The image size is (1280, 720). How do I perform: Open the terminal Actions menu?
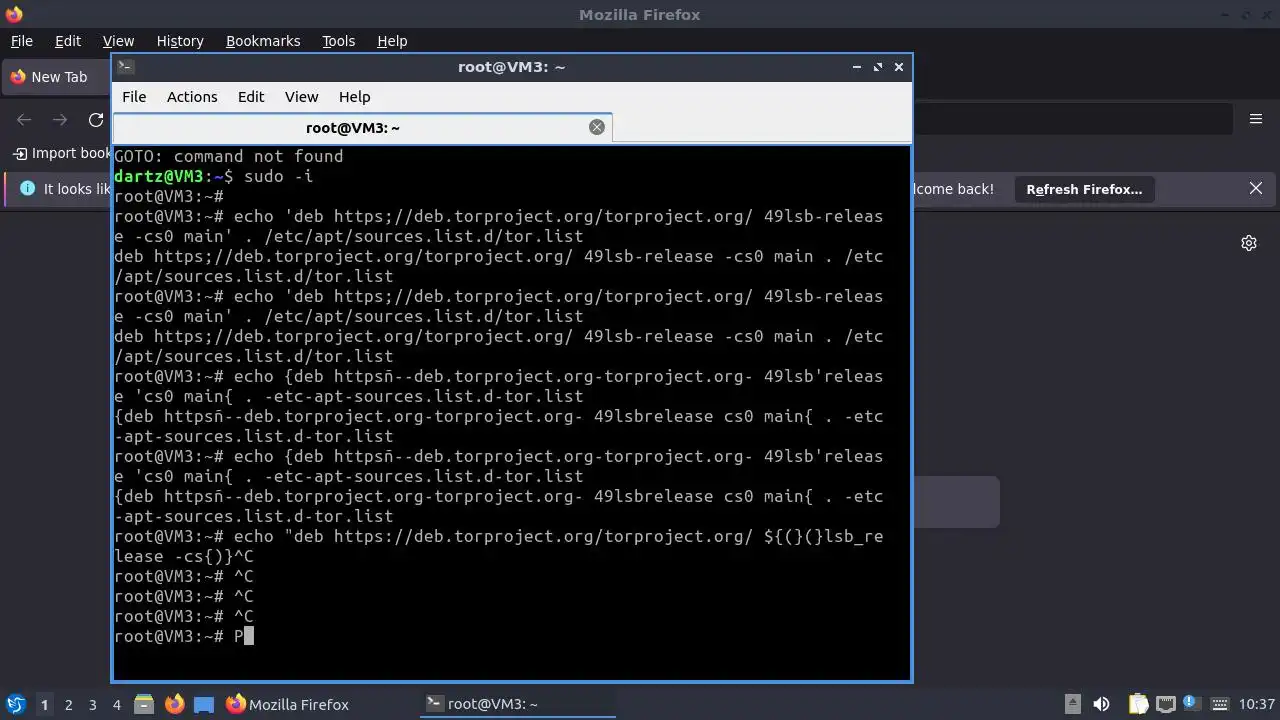192,96
